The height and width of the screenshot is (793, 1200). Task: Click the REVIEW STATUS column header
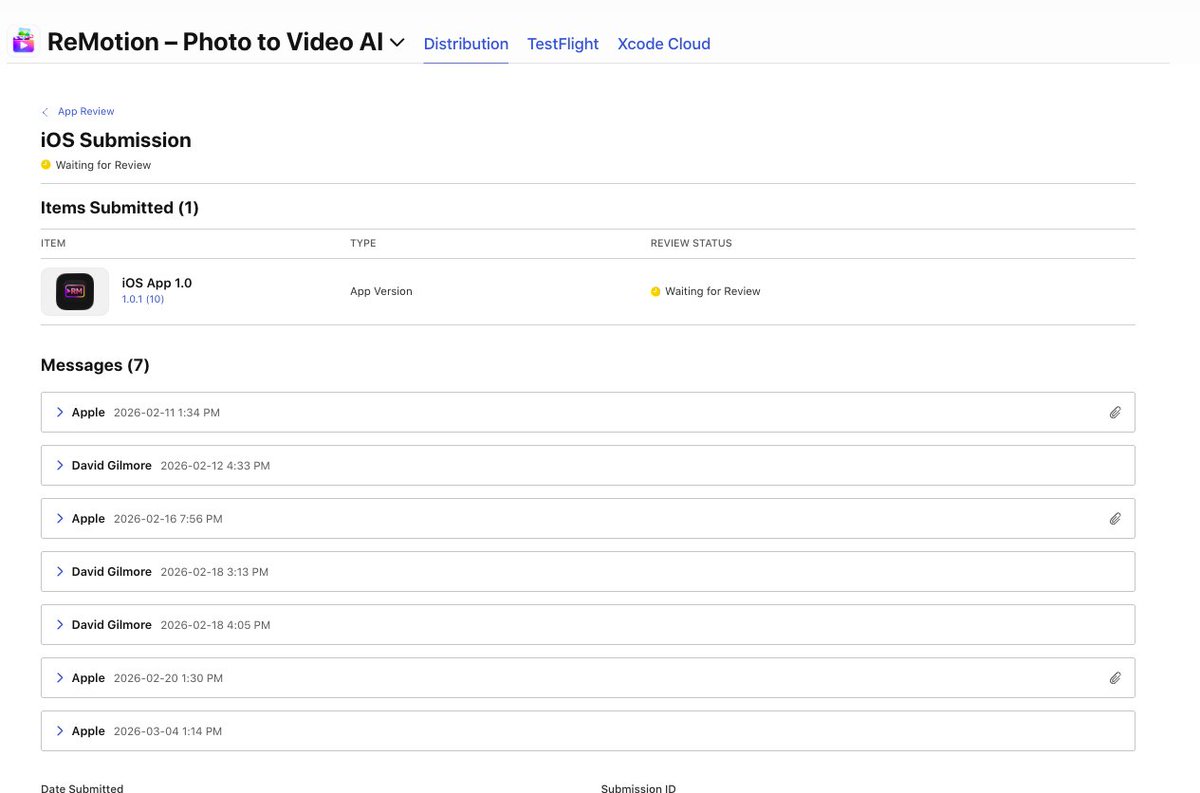point(691,243)
